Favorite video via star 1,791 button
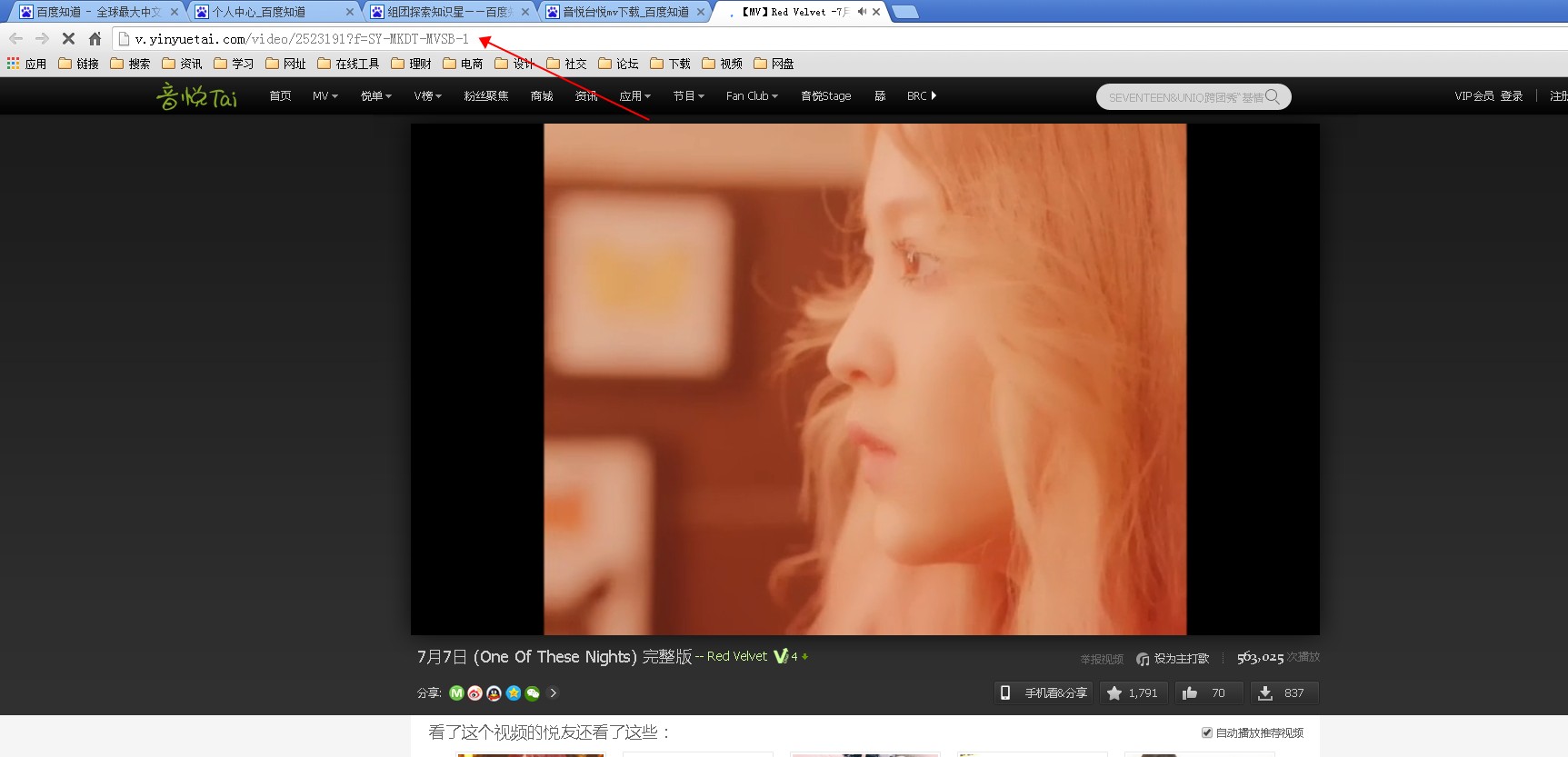This screenshot has width=1568, height=757. [1134, 693]
